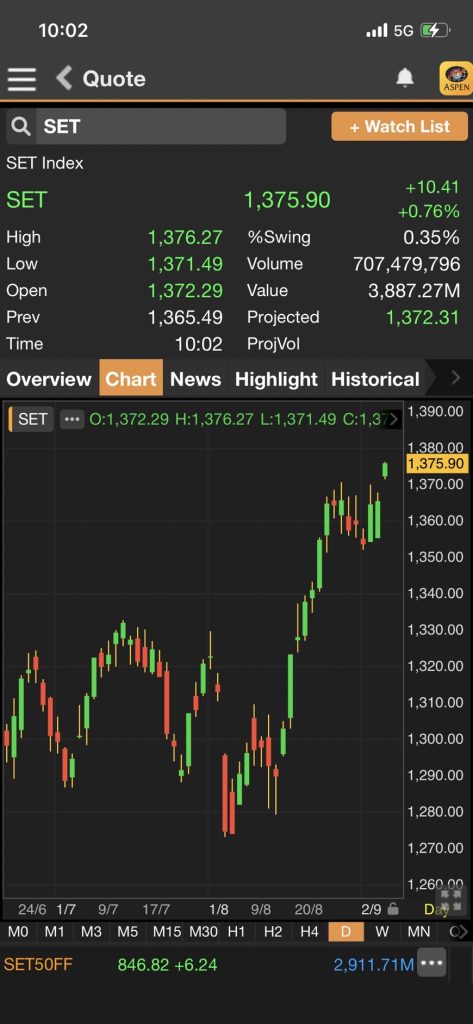This screenshot has width=473, height=1024.
Task: Select M15 timeframe
Action: pos(167,932)
